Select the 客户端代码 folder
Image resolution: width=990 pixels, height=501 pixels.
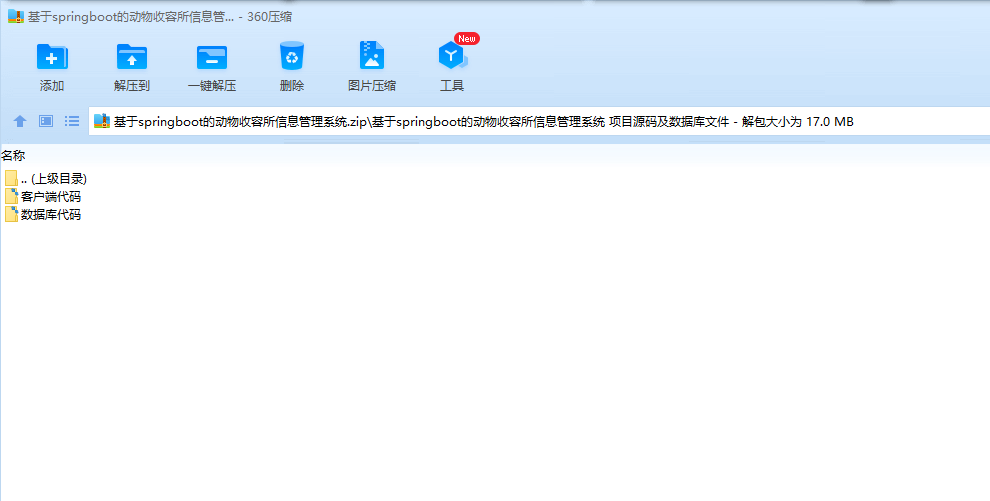[x=43, y=196]
